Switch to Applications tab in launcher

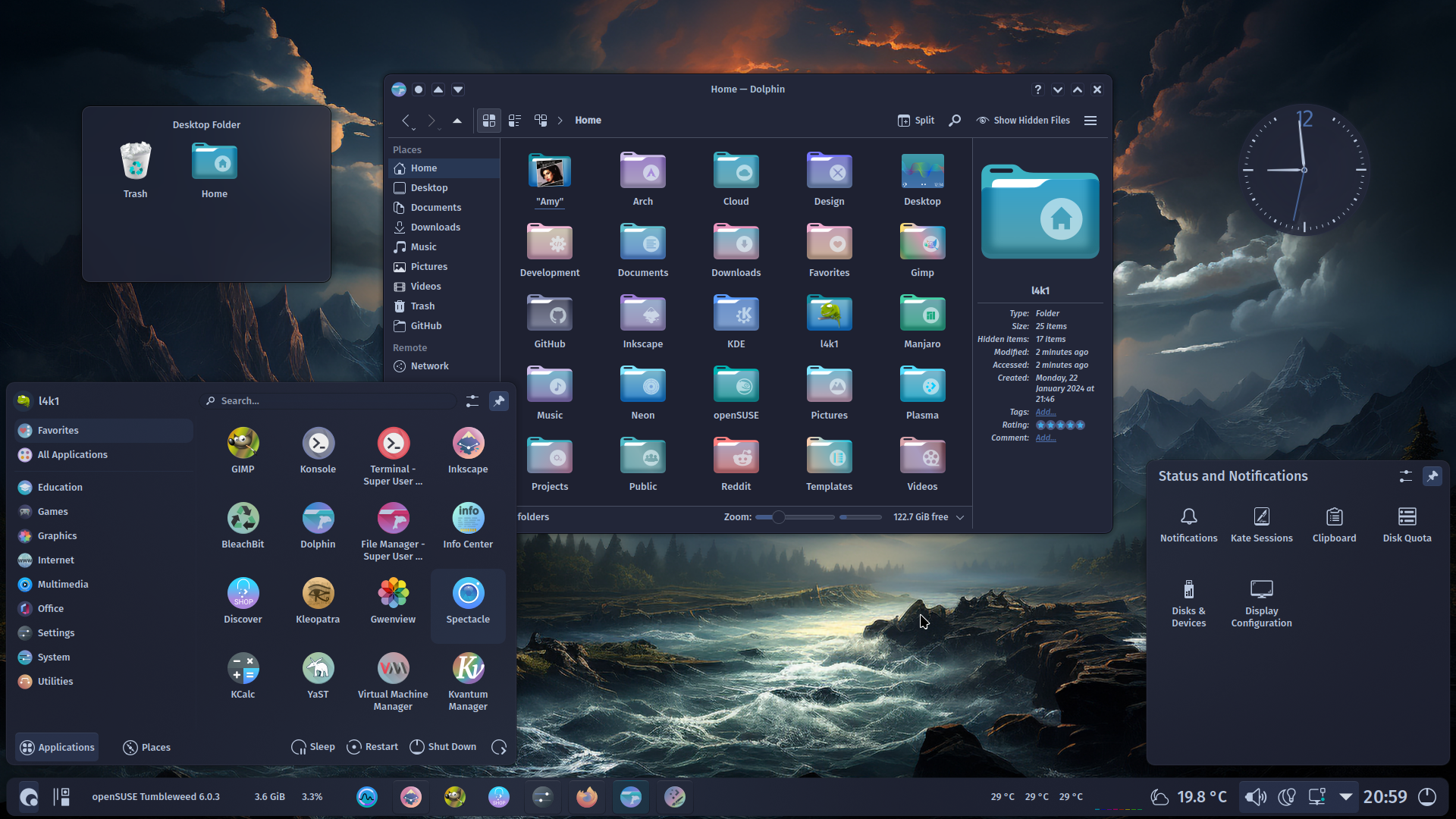point(58,748)
